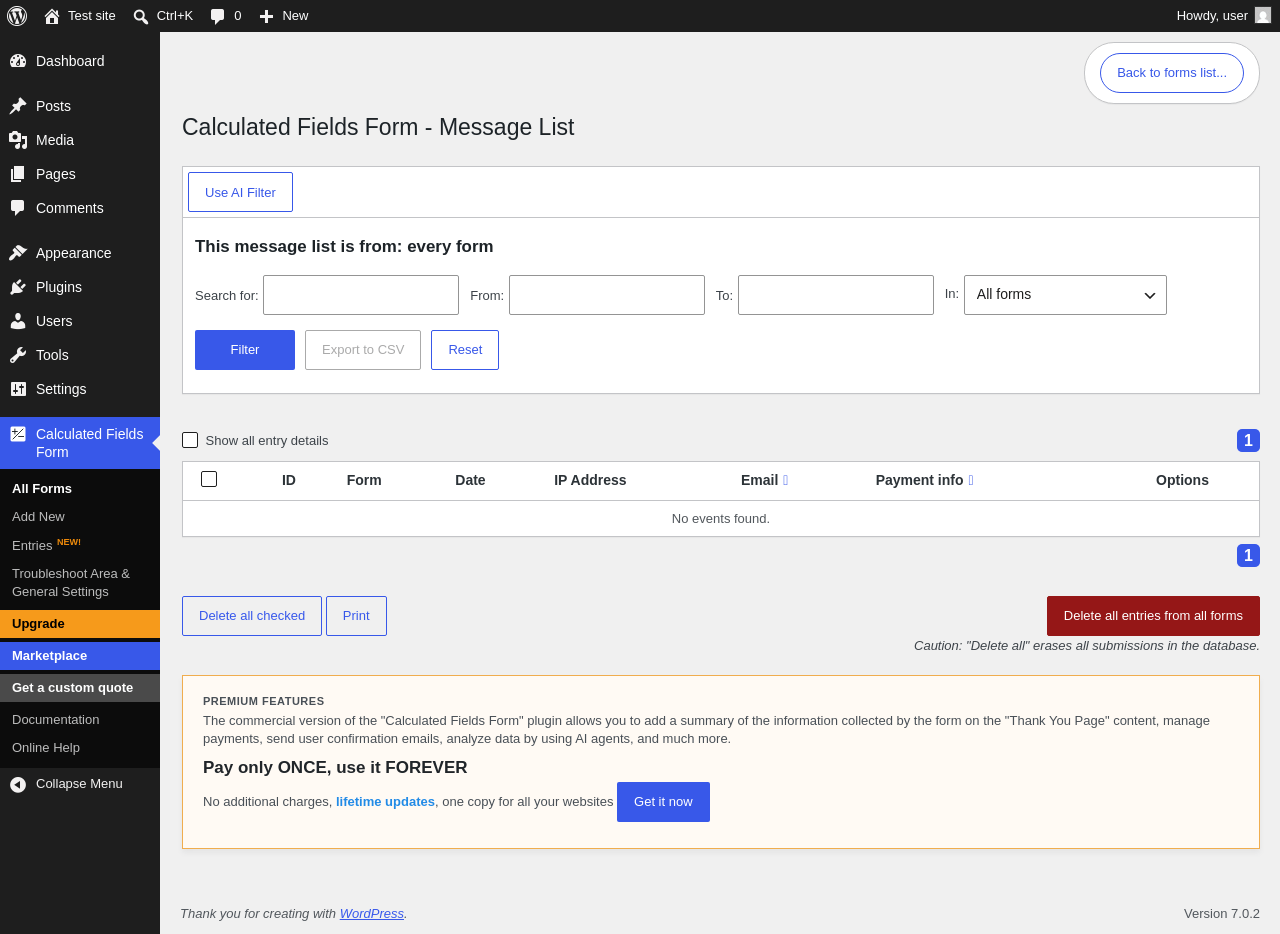1280x934 pixels.
Task: Open the All forms dropdown
Action: [x=1065, y=295]
